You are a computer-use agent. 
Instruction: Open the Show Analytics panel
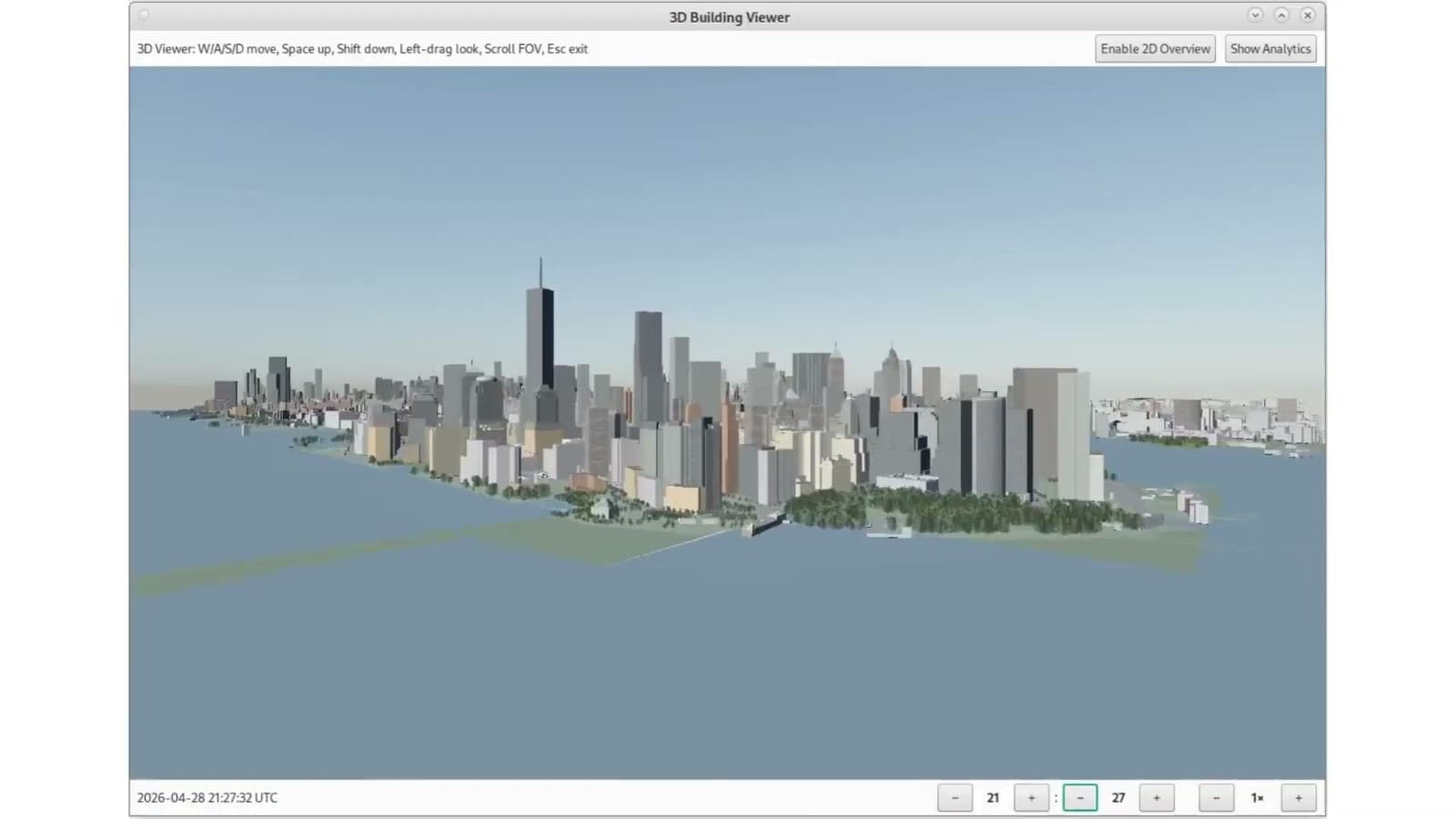1270,49
